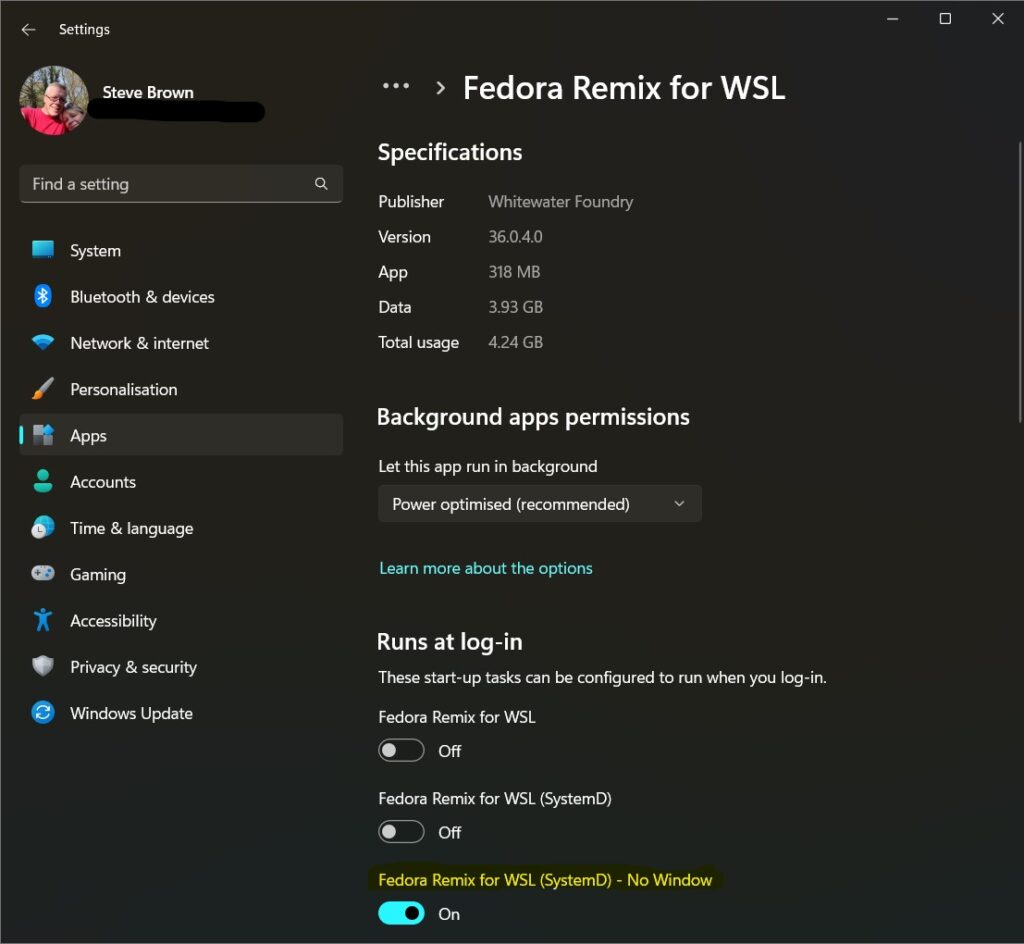Click the breadcrumb chevron next to ellipsis
This screenshot has width=1024, height=944.
[x=440, y=87]
